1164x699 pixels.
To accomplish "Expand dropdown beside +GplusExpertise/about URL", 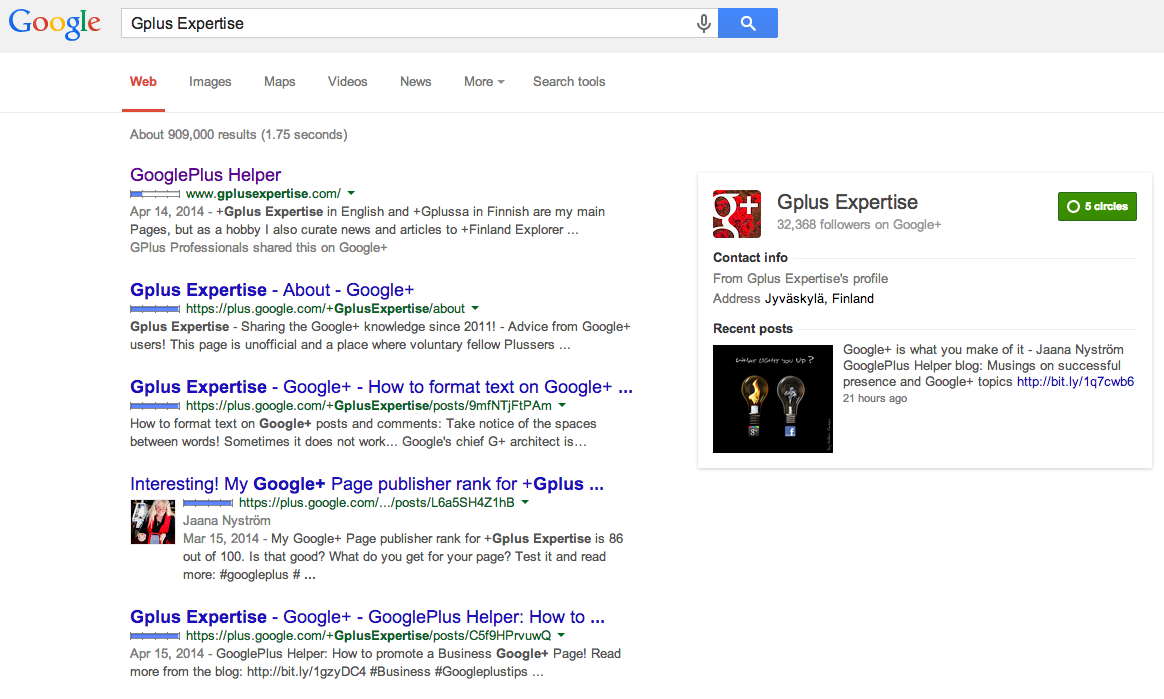I will pos(475,309).
